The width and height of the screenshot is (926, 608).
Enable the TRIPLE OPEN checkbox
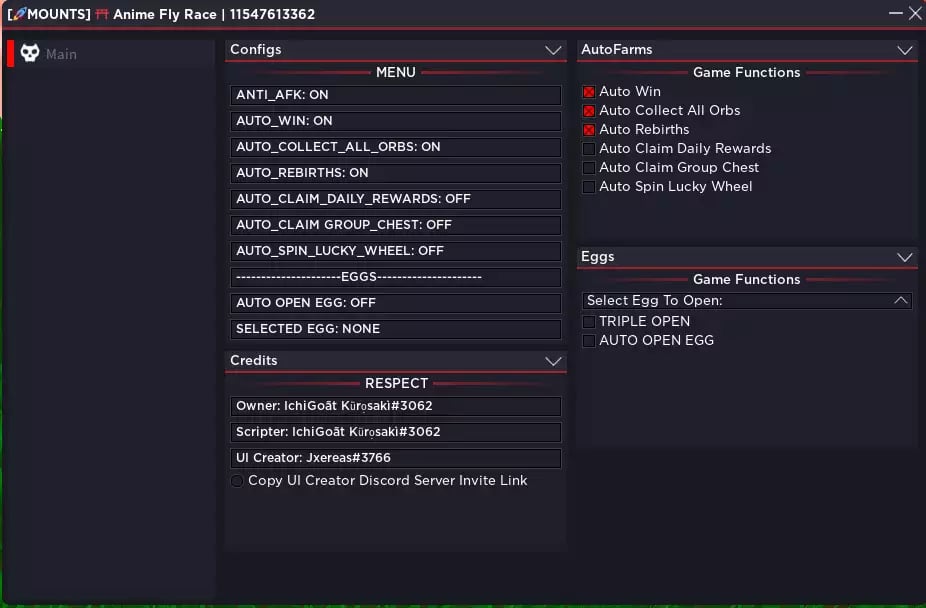point(589,322)
